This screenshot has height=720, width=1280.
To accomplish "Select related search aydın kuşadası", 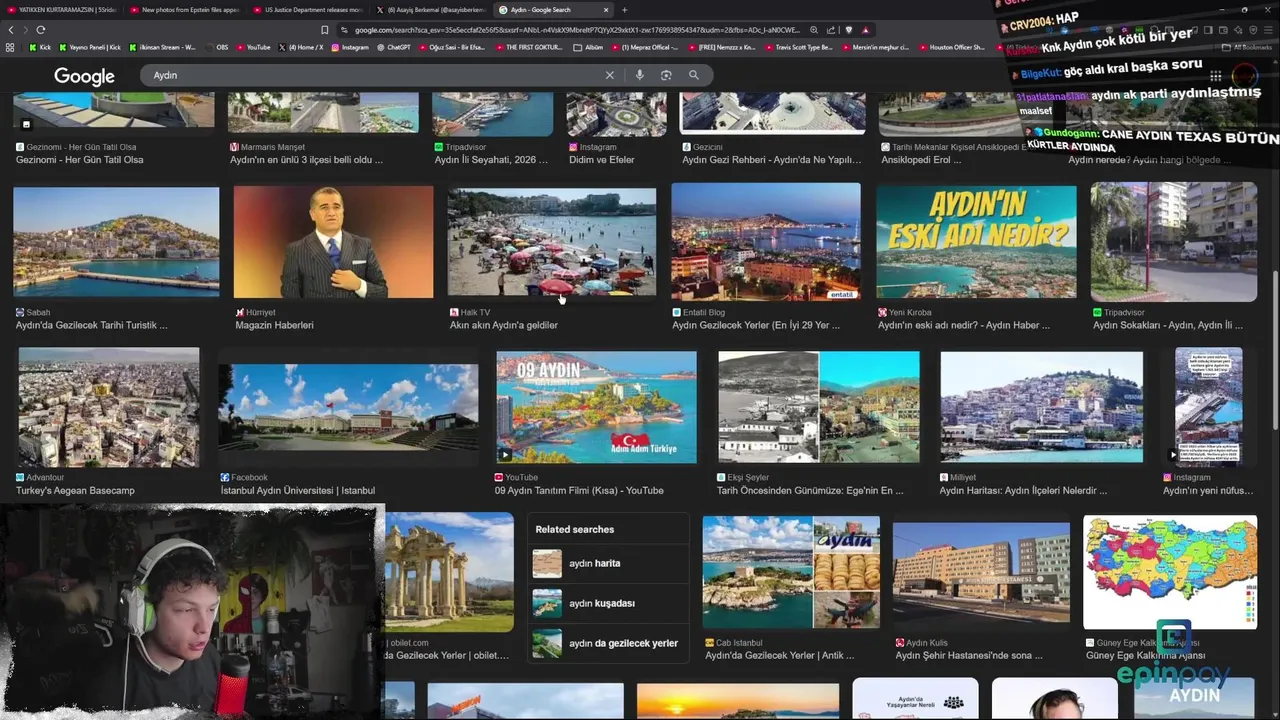I will 608,603.
